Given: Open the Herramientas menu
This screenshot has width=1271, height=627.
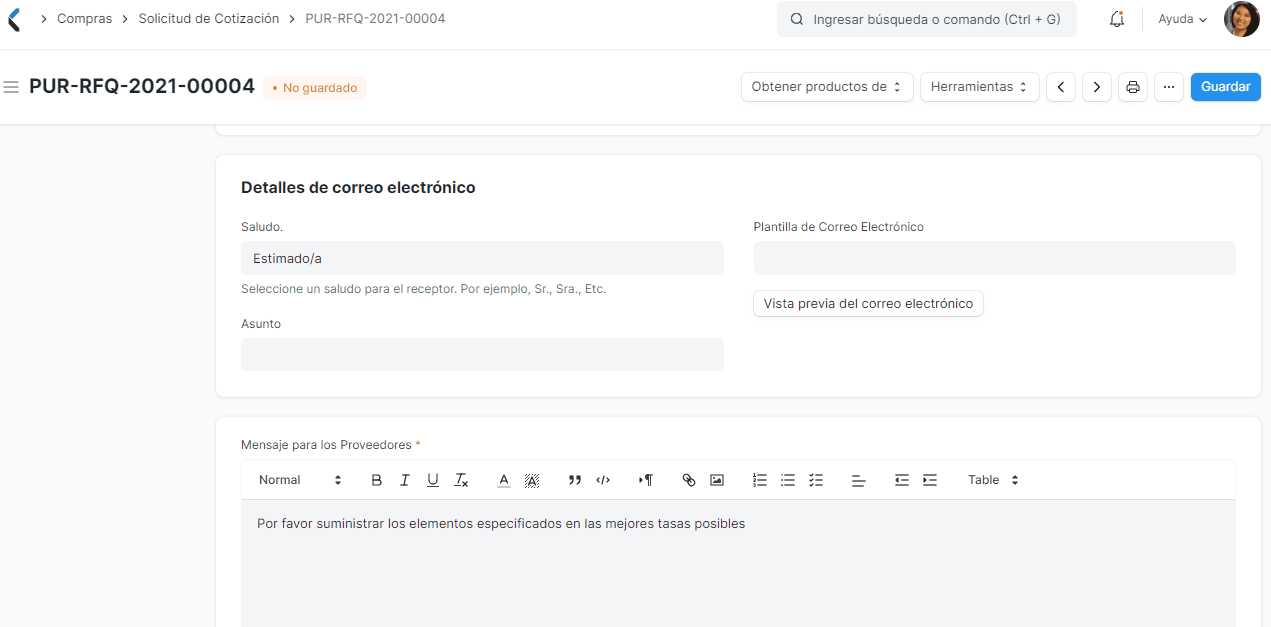Looking at the screenshot, I should click(x=979, y=87).
